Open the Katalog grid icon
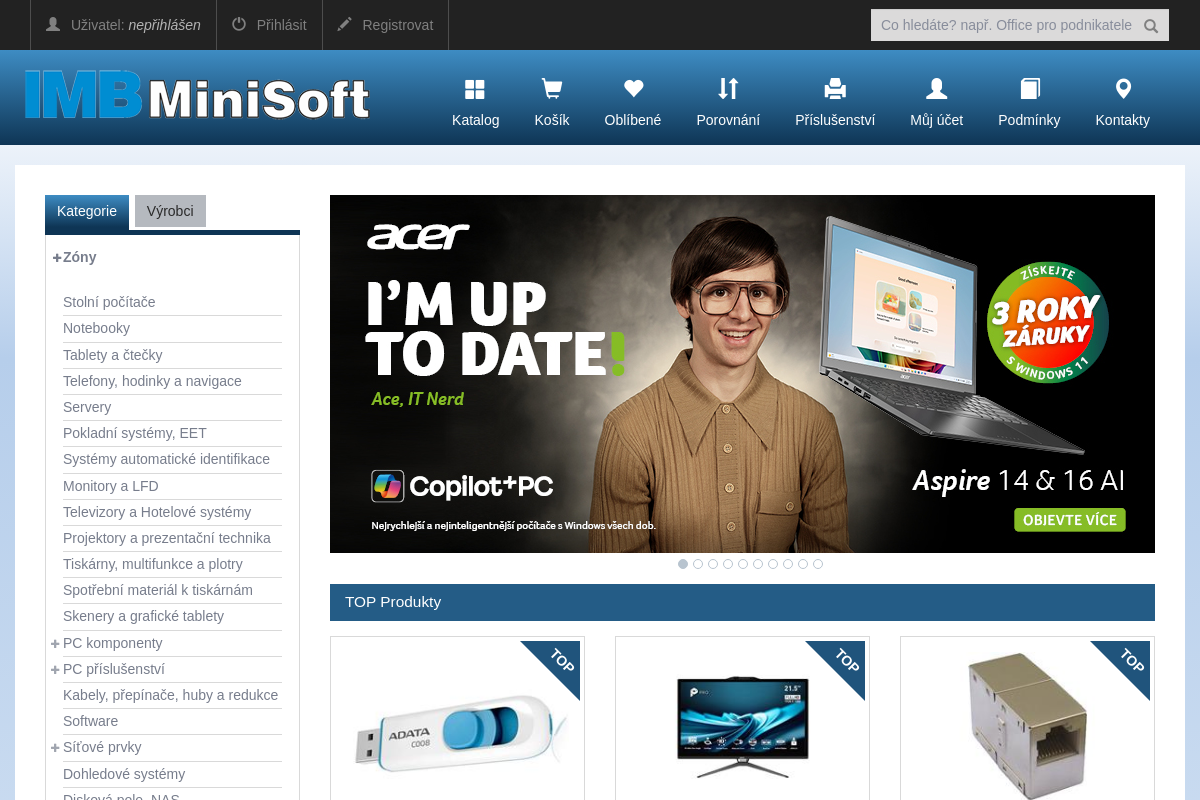The width and height of the screenshot is (1200, 800). pyautogui.click(x=475, y=89)
